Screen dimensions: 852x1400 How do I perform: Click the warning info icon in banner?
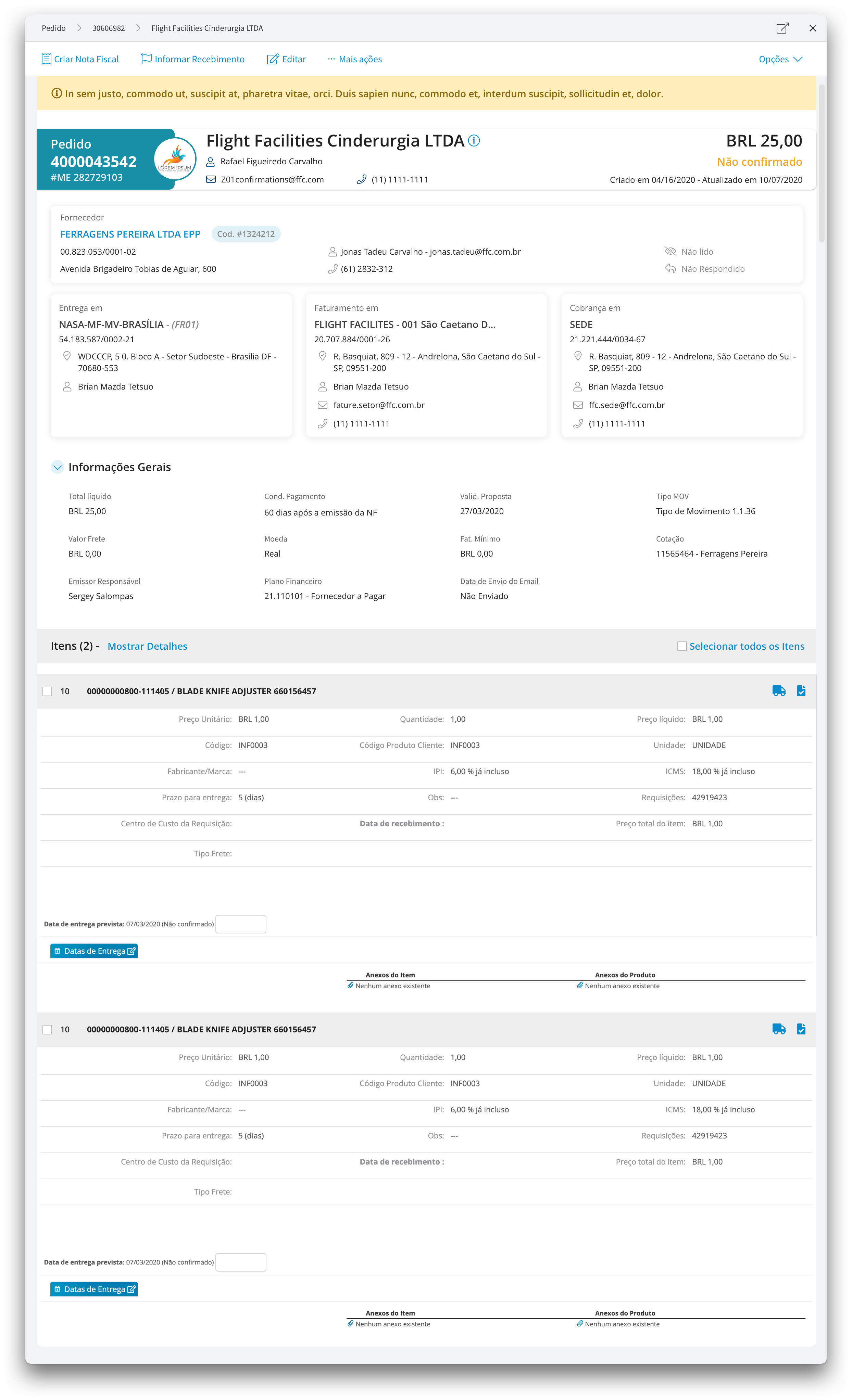point(56,93)
